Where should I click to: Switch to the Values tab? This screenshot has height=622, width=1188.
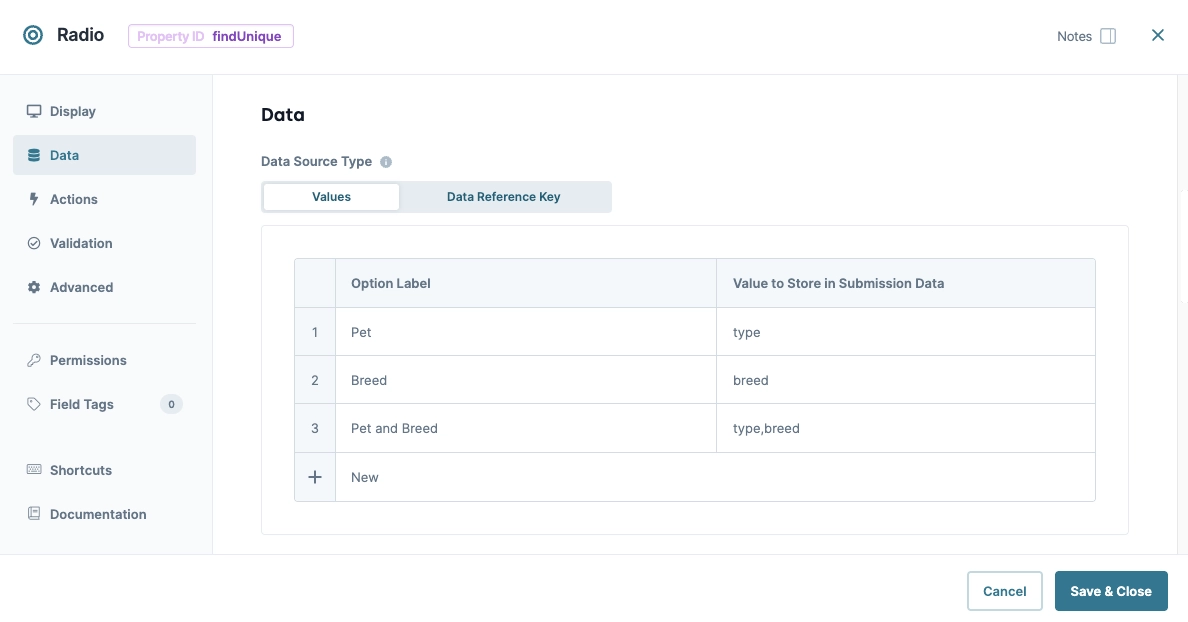point(331,196)
